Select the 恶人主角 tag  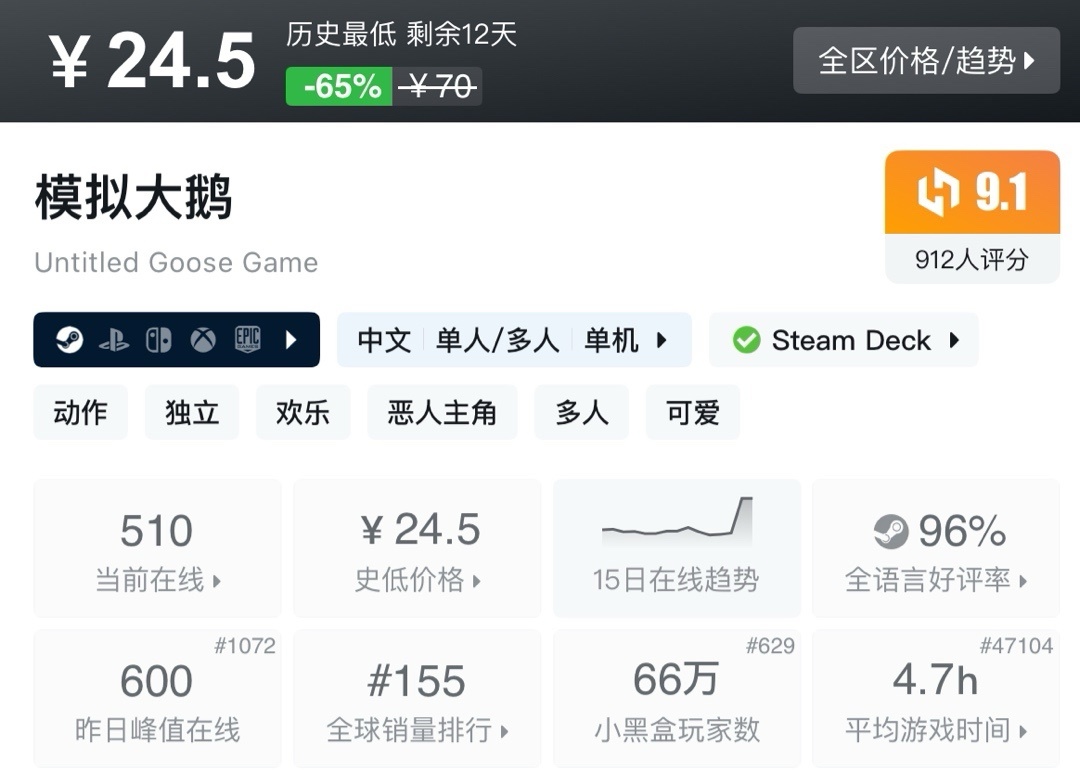[x=442, y=412]
